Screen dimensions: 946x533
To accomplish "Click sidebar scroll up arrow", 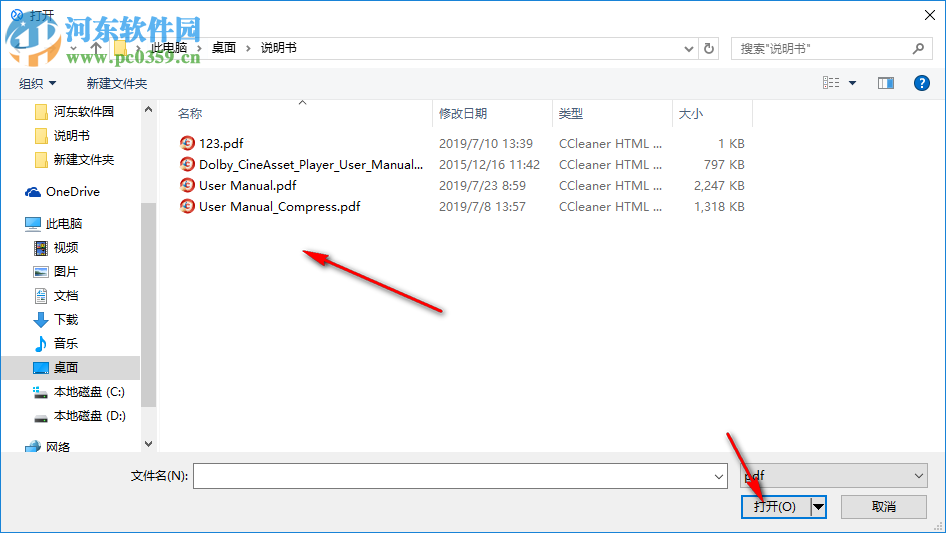I will point(148,110).
